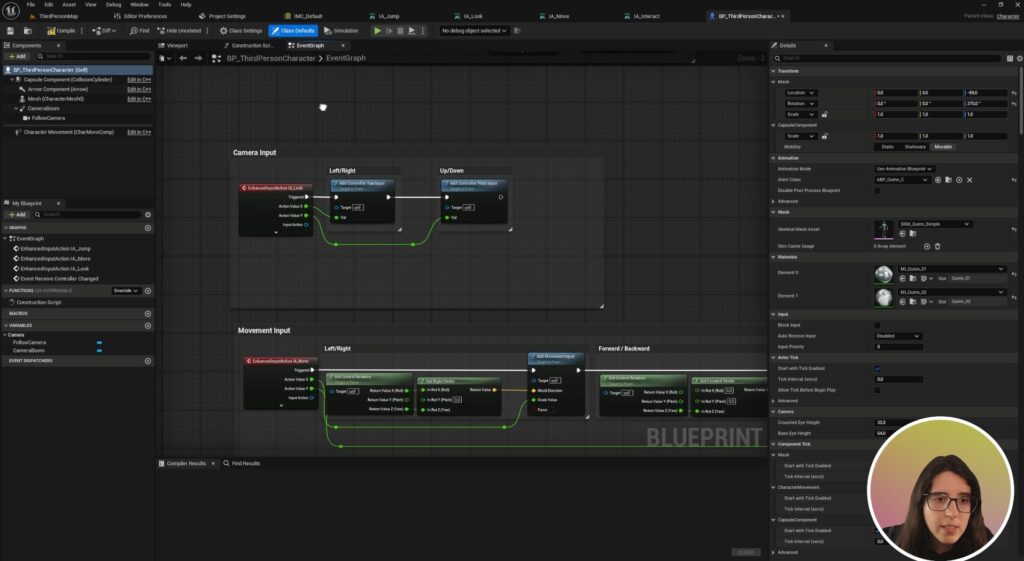Clear the Anim Class with X icon
The width and height of the screenshot is (1024, 561).
pyautogui.click(x=970, y=180)
